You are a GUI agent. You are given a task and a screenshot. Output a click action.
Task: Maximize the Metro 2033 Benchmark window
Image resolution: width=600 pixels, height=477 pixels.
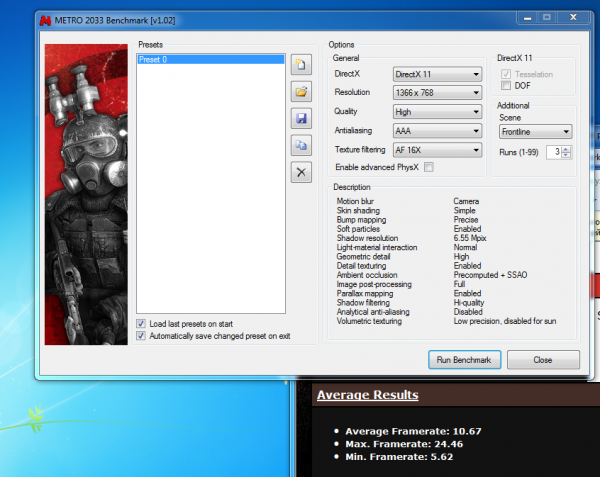[546, 17]
